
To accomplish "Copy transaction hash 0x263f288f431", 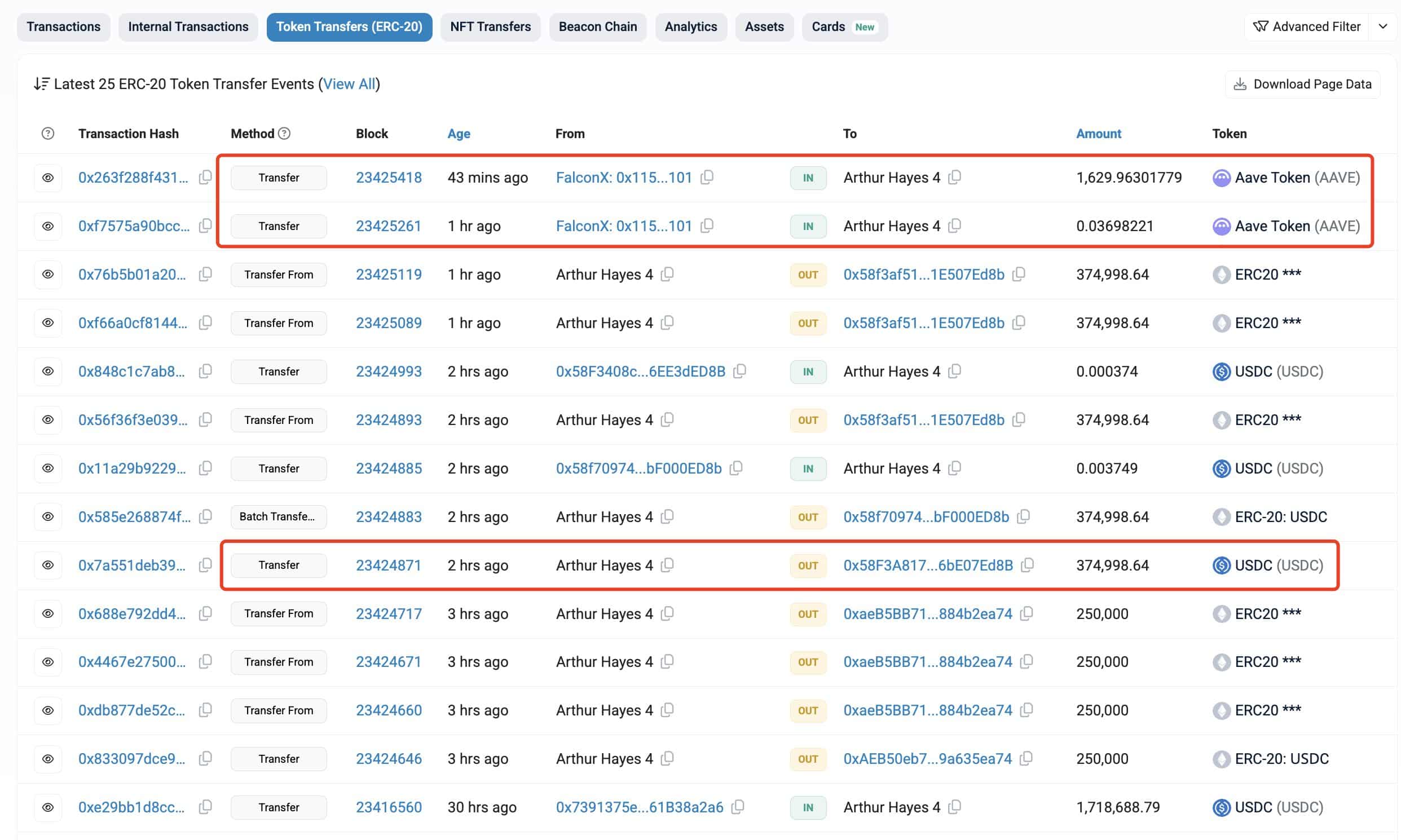I will [205, 177].
